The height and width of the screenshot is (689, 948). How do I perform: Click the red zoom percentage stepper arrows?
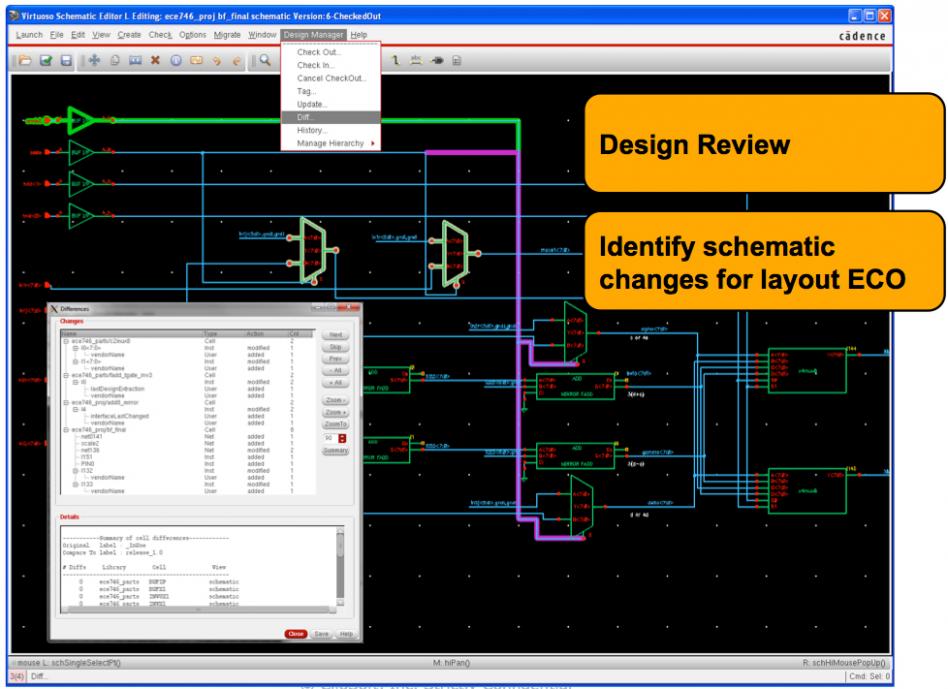[x=342, y=438]
